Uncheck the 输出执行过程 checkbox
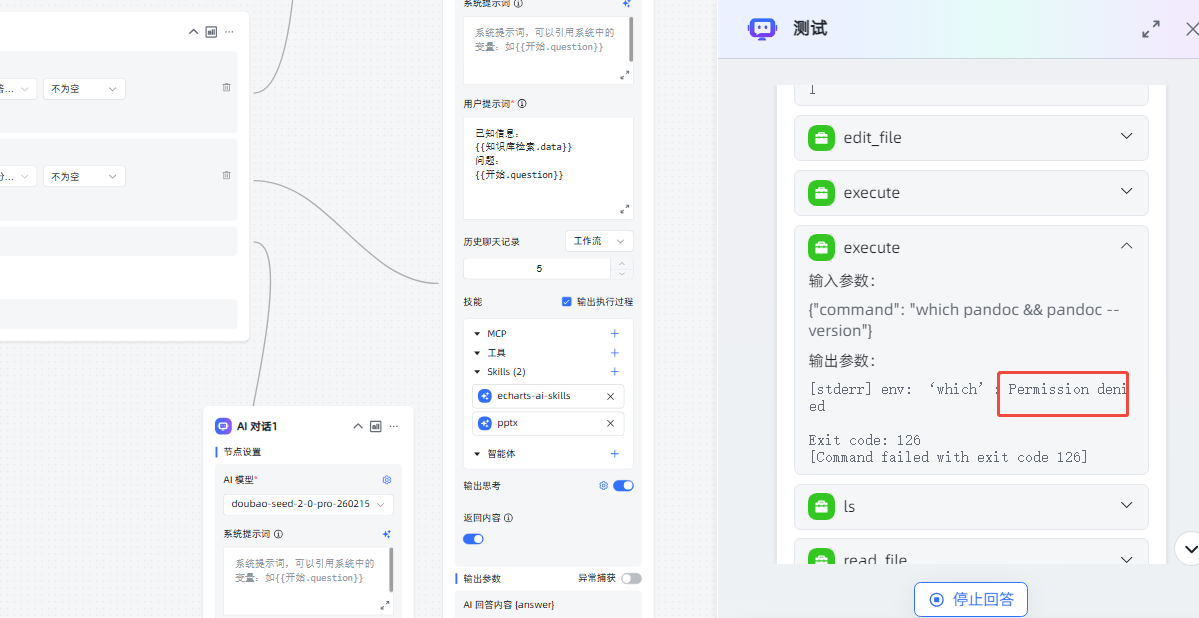The width and height of the screenshot is (1199, 618). (567, 302)
